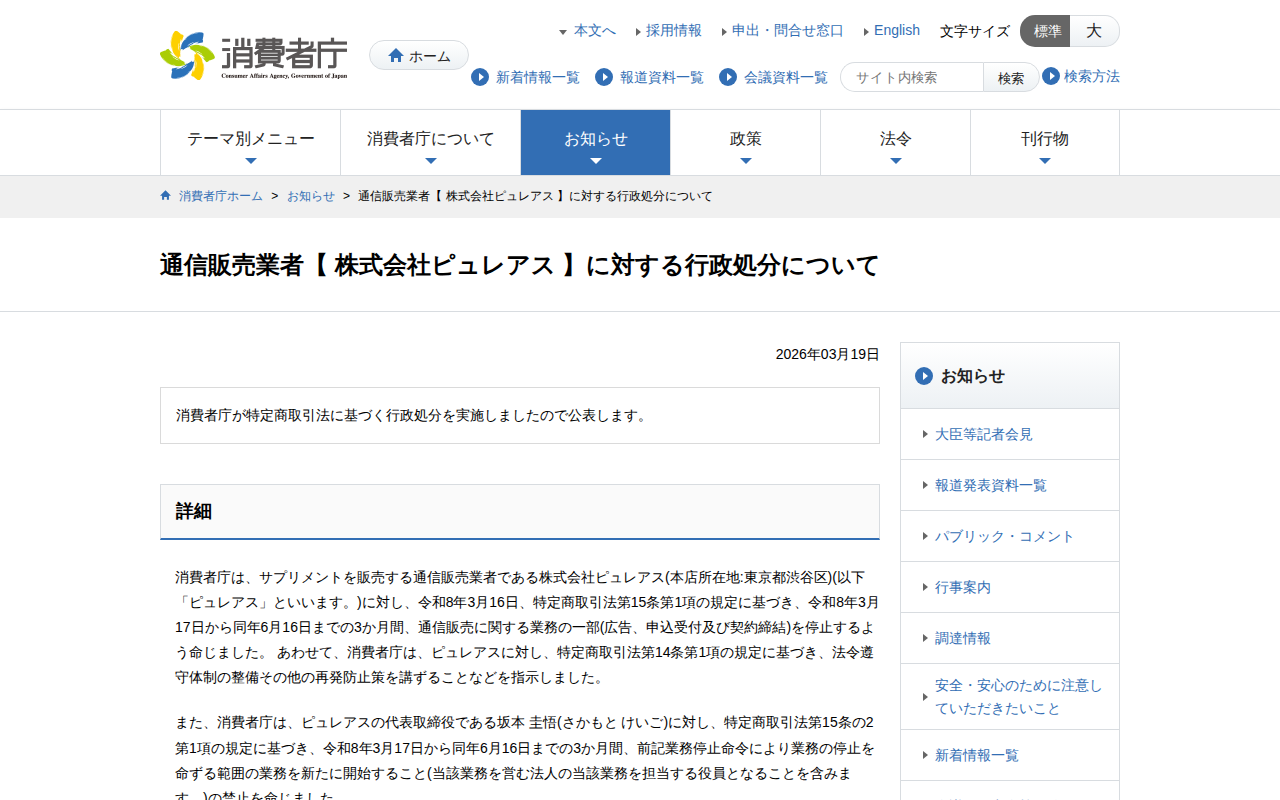
Task: Expand the 法令 navigation menu
Action: (x=896, y=143)
